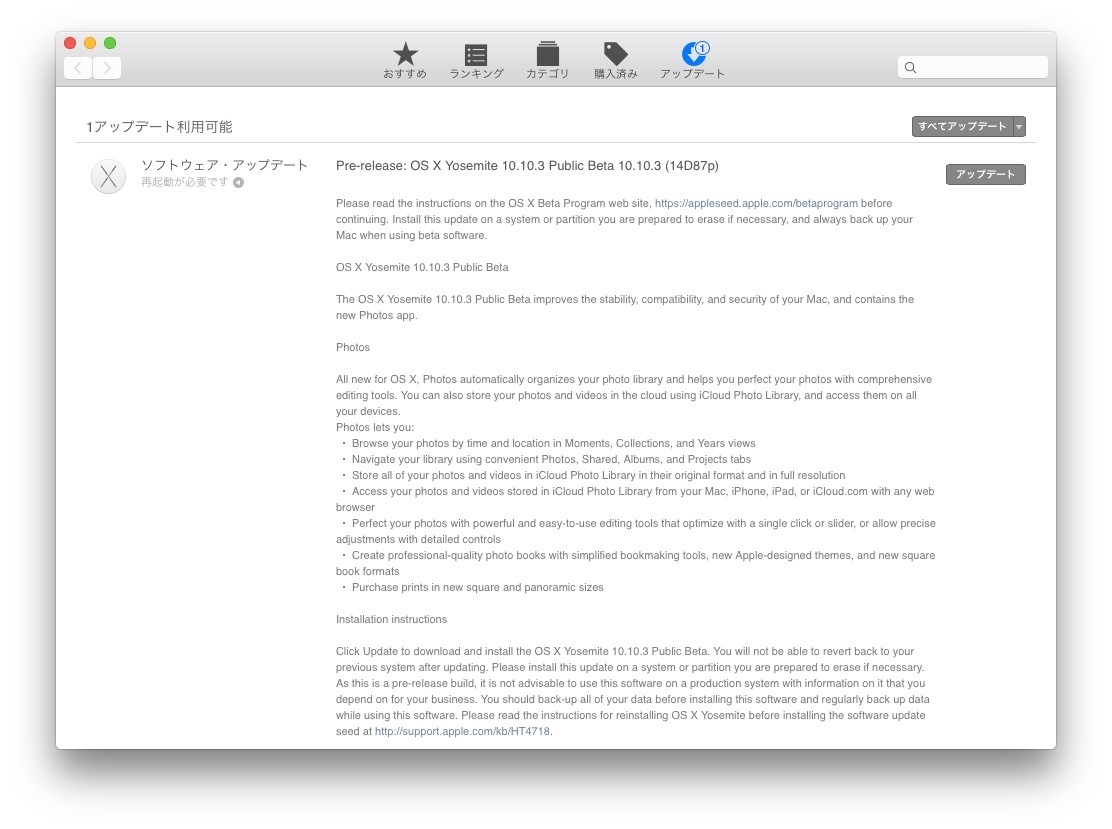The height and width of the screenshot is (829, 1112).
Task: Click the OS X Yosemite update icon
Action: [109, 176]
